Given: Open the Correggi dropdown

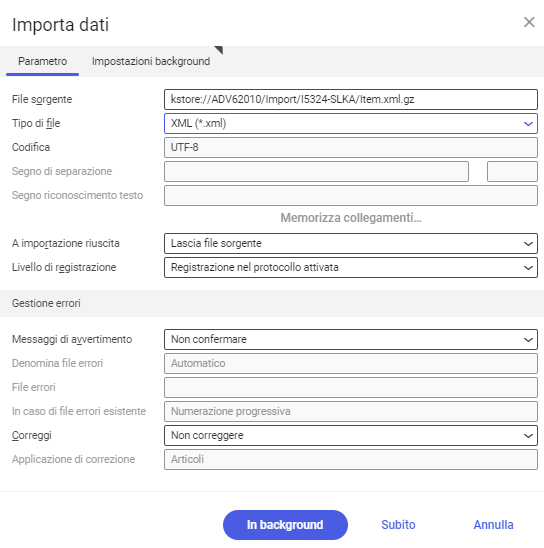Looking at the screenshot, I should [351, 435].
